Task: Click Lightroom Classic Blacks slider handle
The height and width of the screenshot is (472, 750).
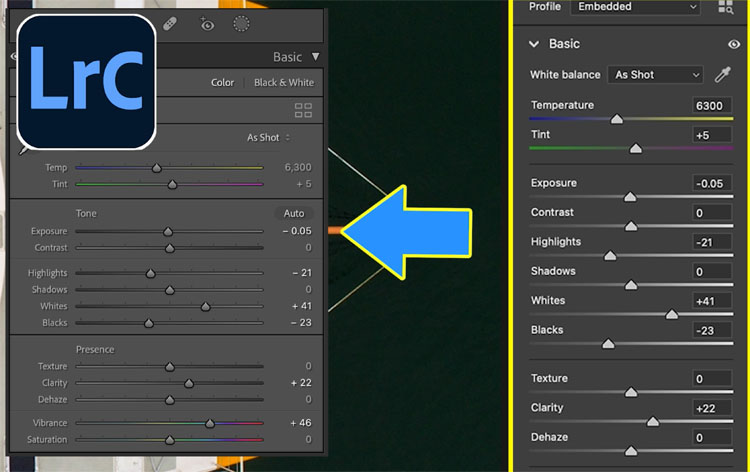Action: pos(149,323)
